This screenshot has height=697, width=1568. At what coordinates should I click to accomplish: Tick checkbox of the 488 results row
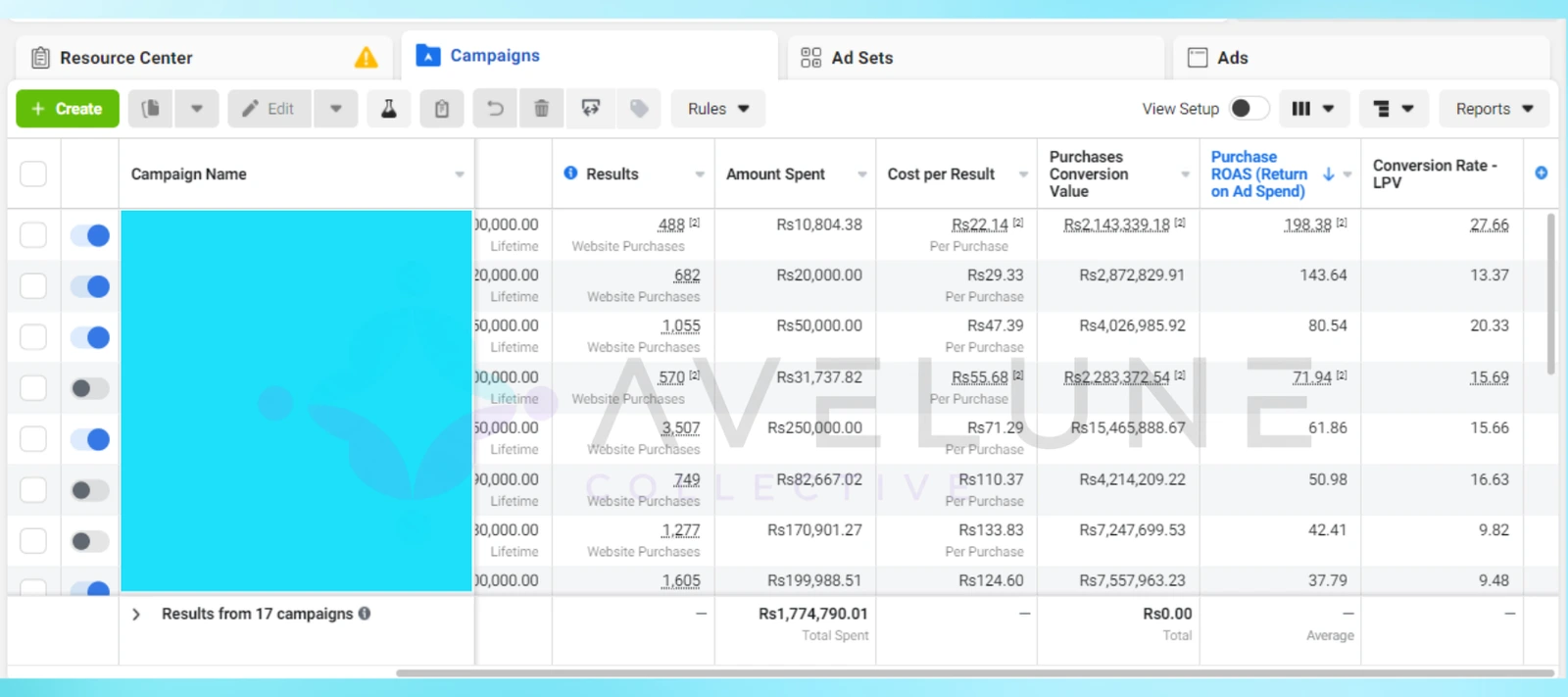[33, 235]
